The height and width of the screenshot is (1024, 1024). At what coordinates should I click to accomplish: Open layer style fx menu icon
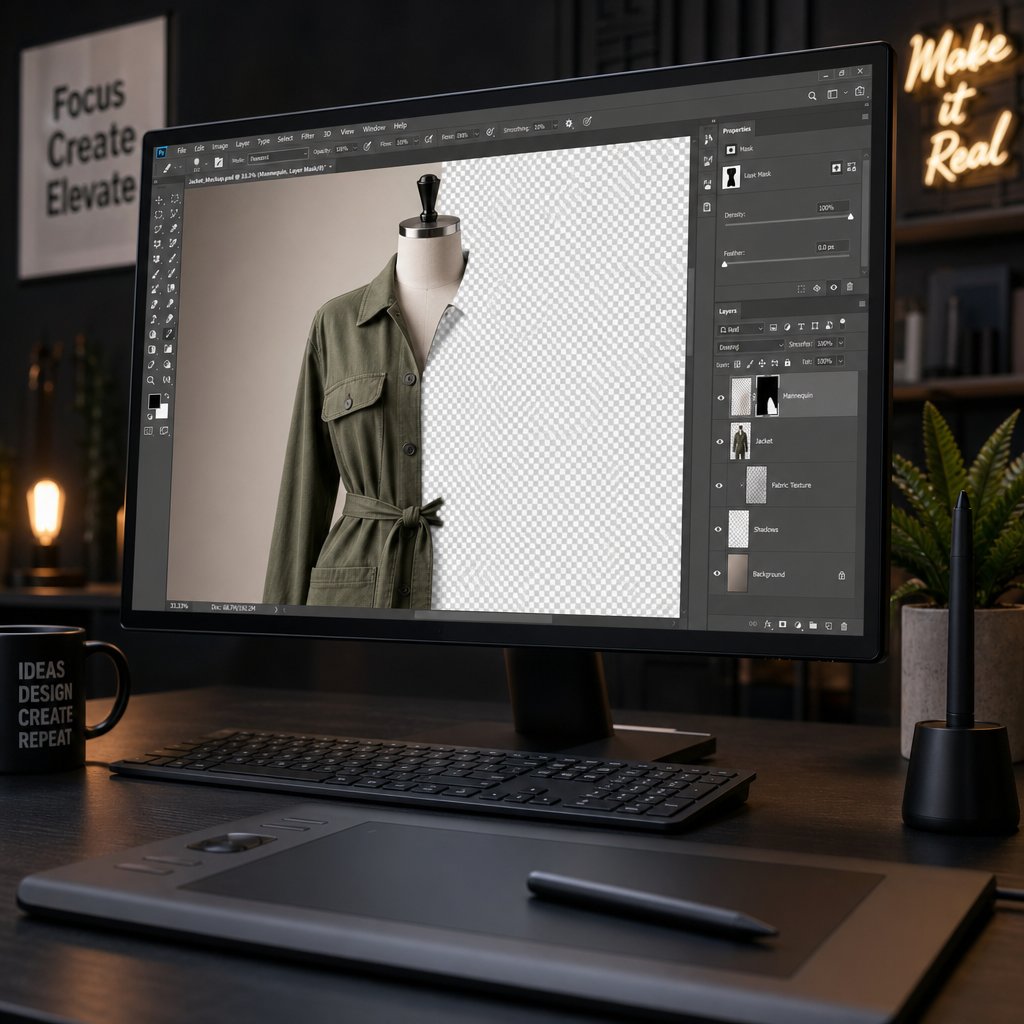768,625
